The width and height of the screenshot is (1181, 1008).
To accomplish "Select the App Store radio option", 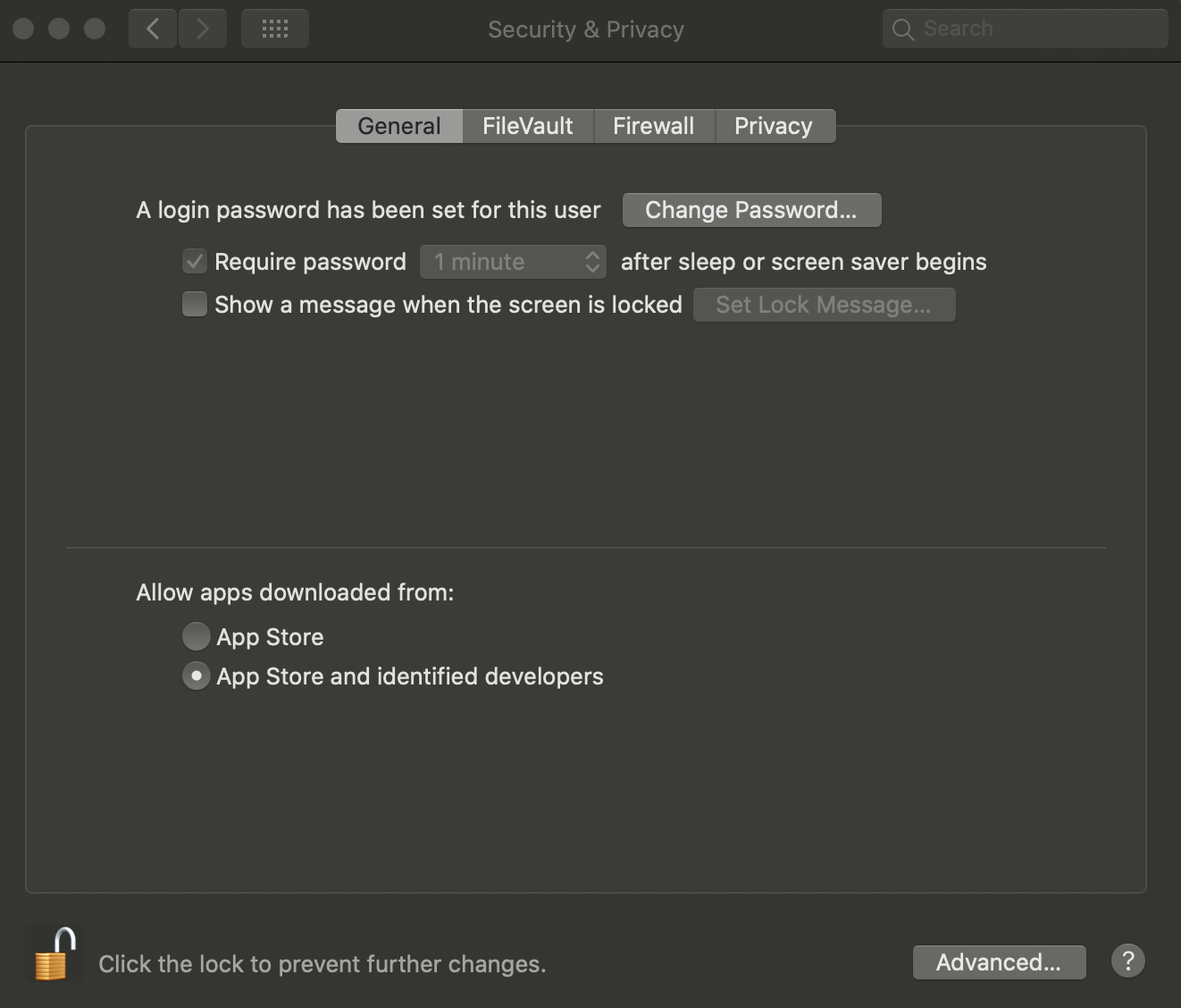I will pyautogui.click(x=196, y=637).
